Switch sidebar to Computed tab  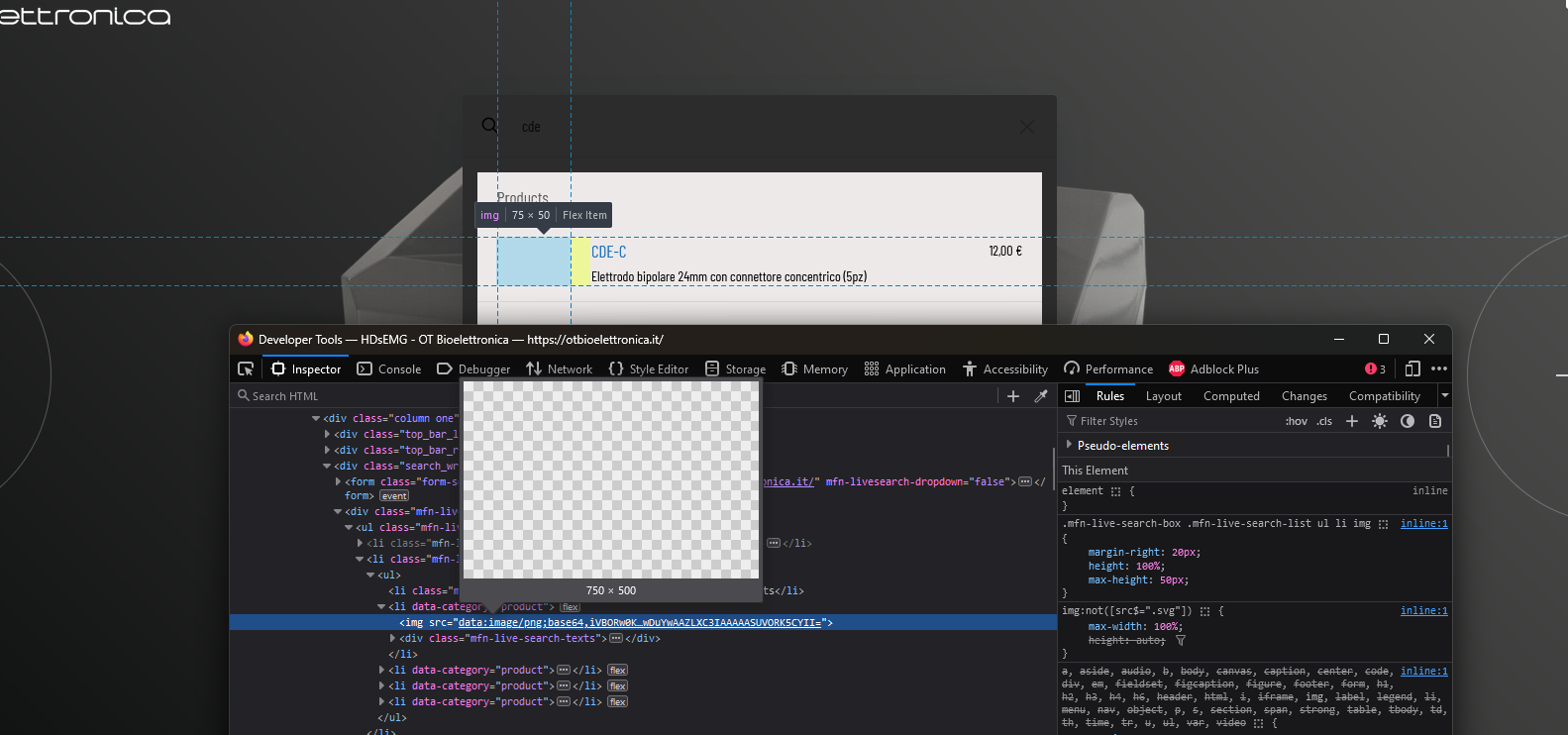[1231, 396]
